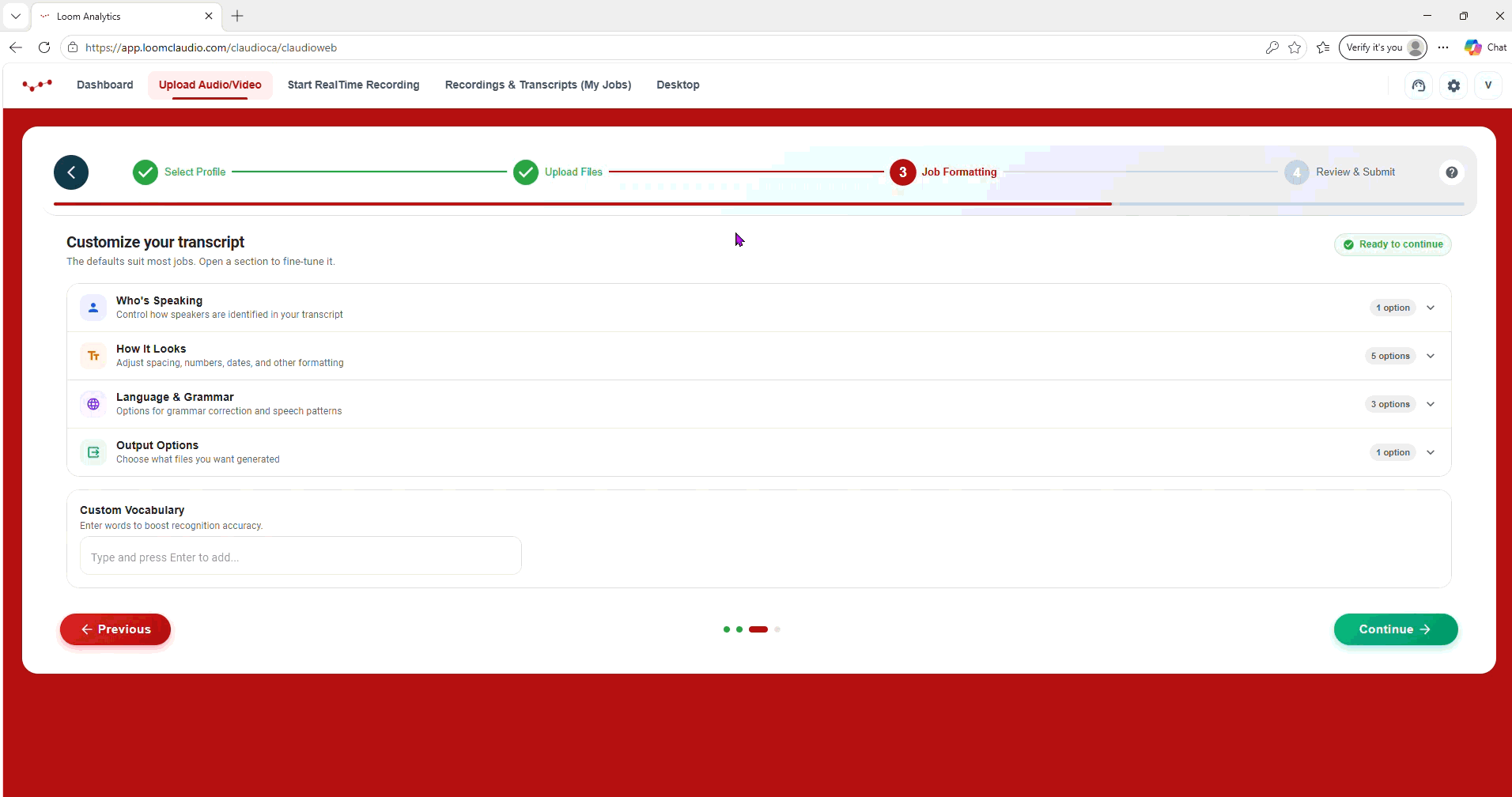This screenshot has height=797, width=1512.
Task: Go to the Dashboard tab
Action: pyautogui.click(x=105, y=85)
